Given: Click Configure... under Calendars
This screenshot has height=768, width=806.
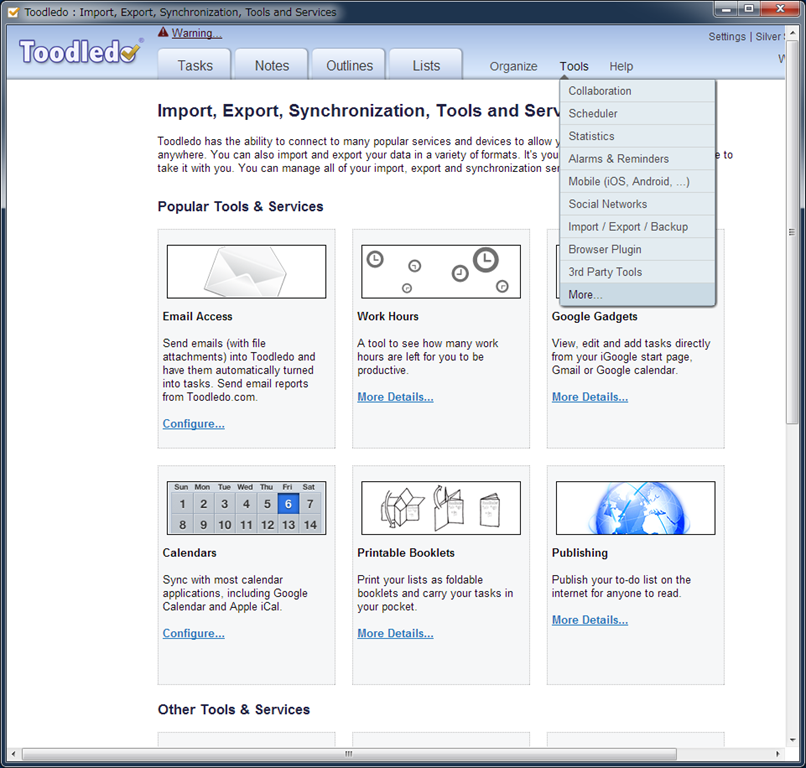Looking at the screenshot, I should 193,633.
